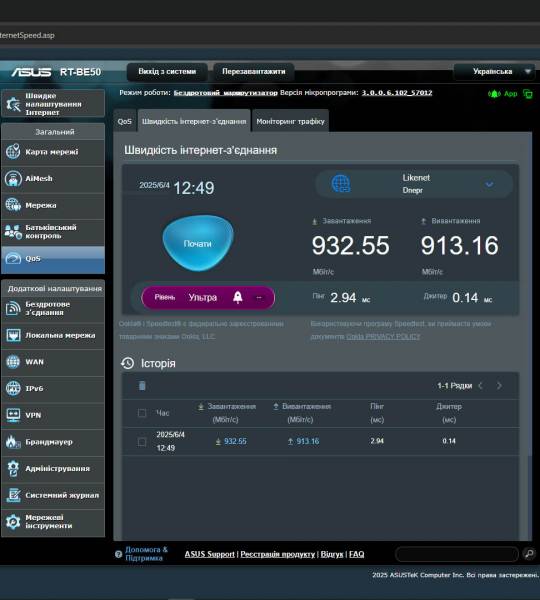Open the FAQ link
The image size is (540, 600).
coord(357,554)
